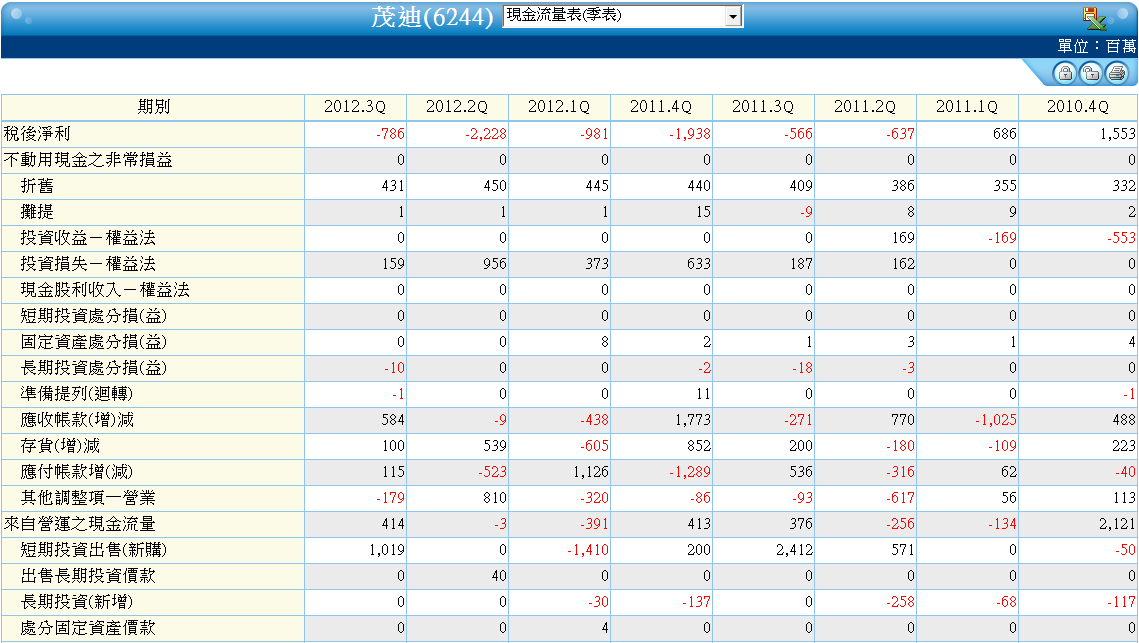Click the 不動用現金之非常損益 row label
This screenshot has height=643, width=1139.
click(x=88, y=160)
